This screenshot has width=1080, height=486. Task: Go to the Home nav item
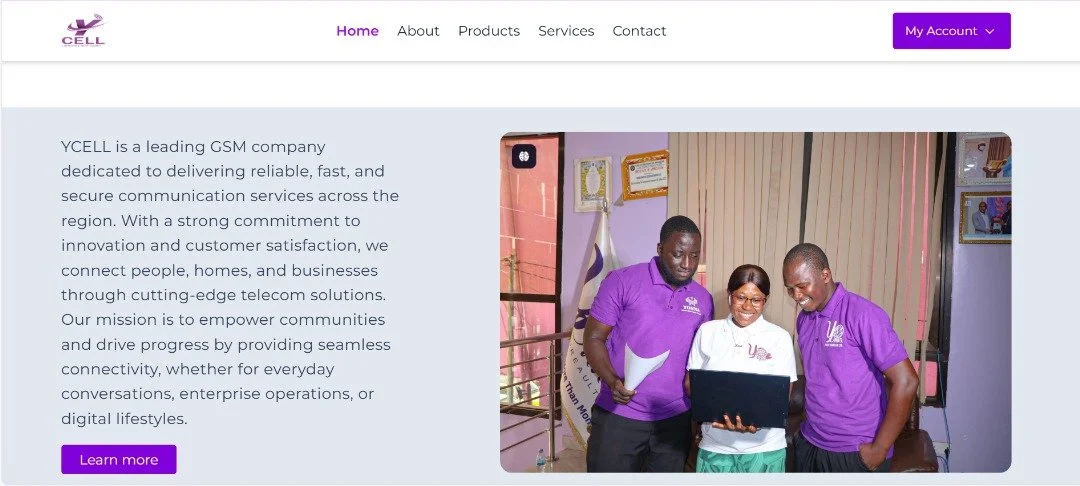[357, 31]
